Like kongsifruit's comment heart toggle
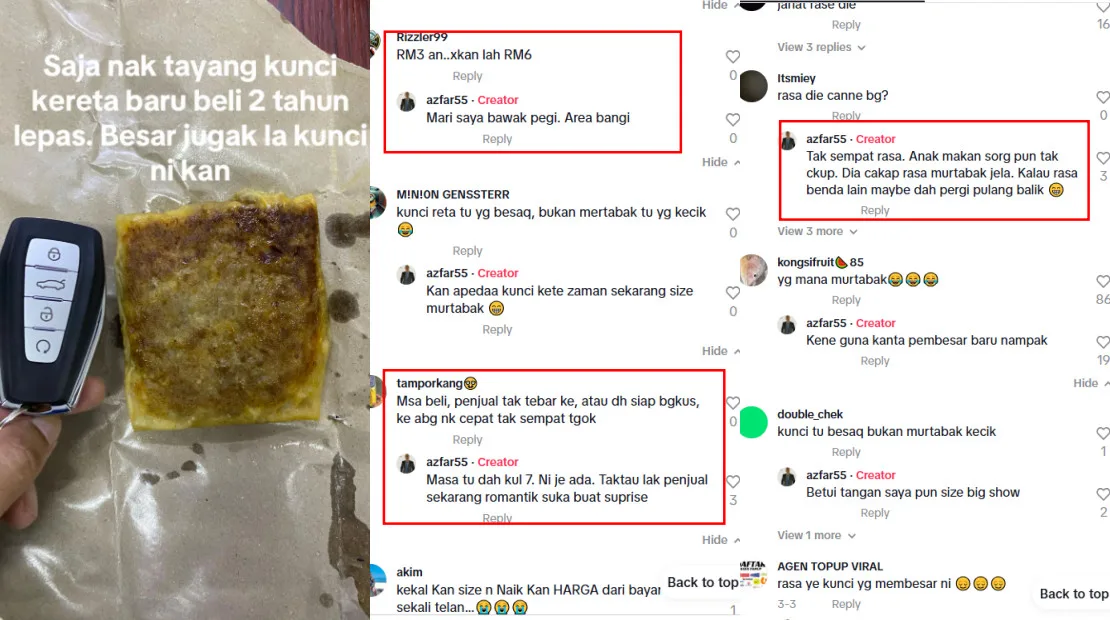Viewport: 1110px width, 620px height. [x=1103, y=281]
